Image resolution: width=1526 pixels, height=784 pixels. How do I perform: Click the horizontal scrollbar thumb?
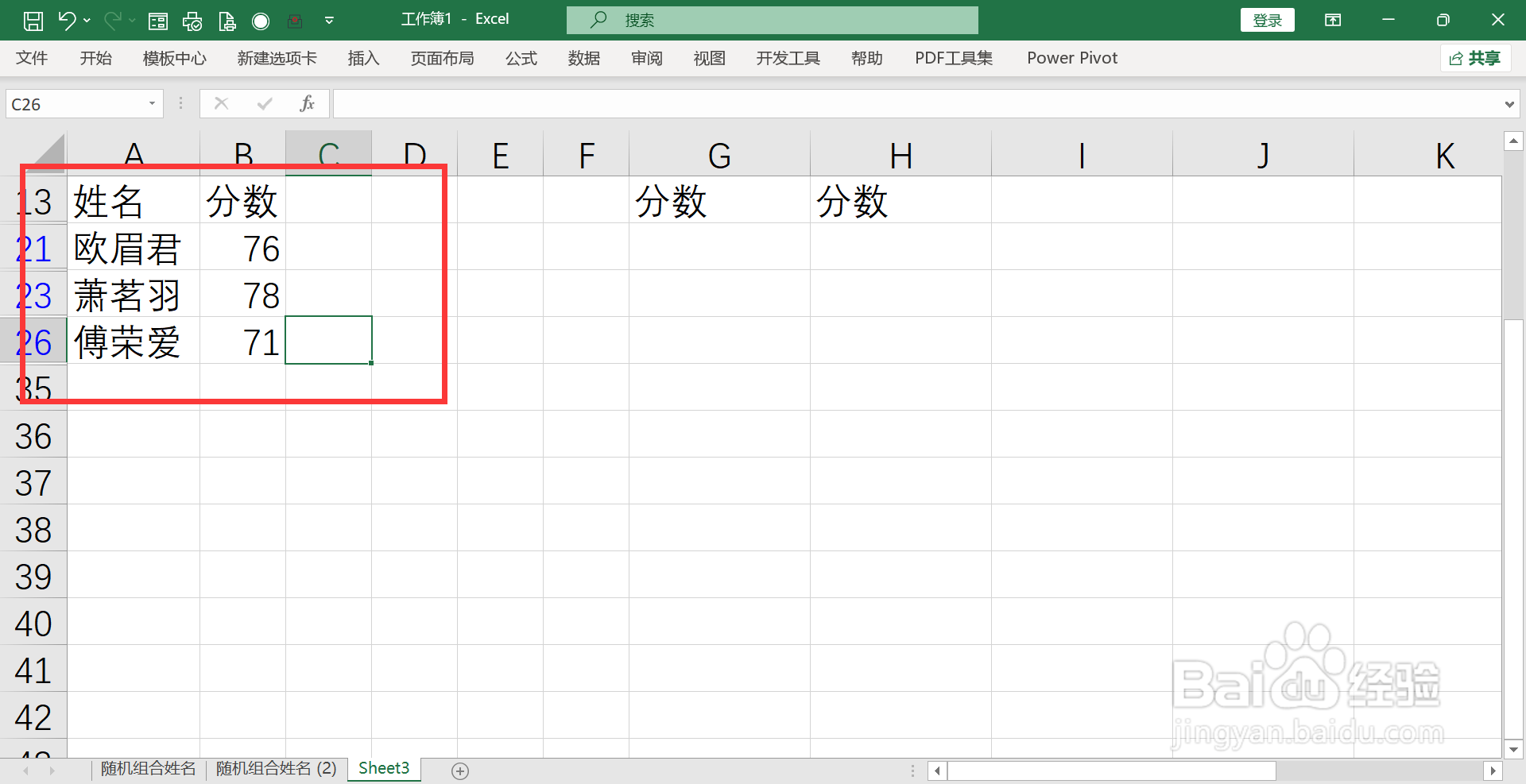coord(1112,770)
